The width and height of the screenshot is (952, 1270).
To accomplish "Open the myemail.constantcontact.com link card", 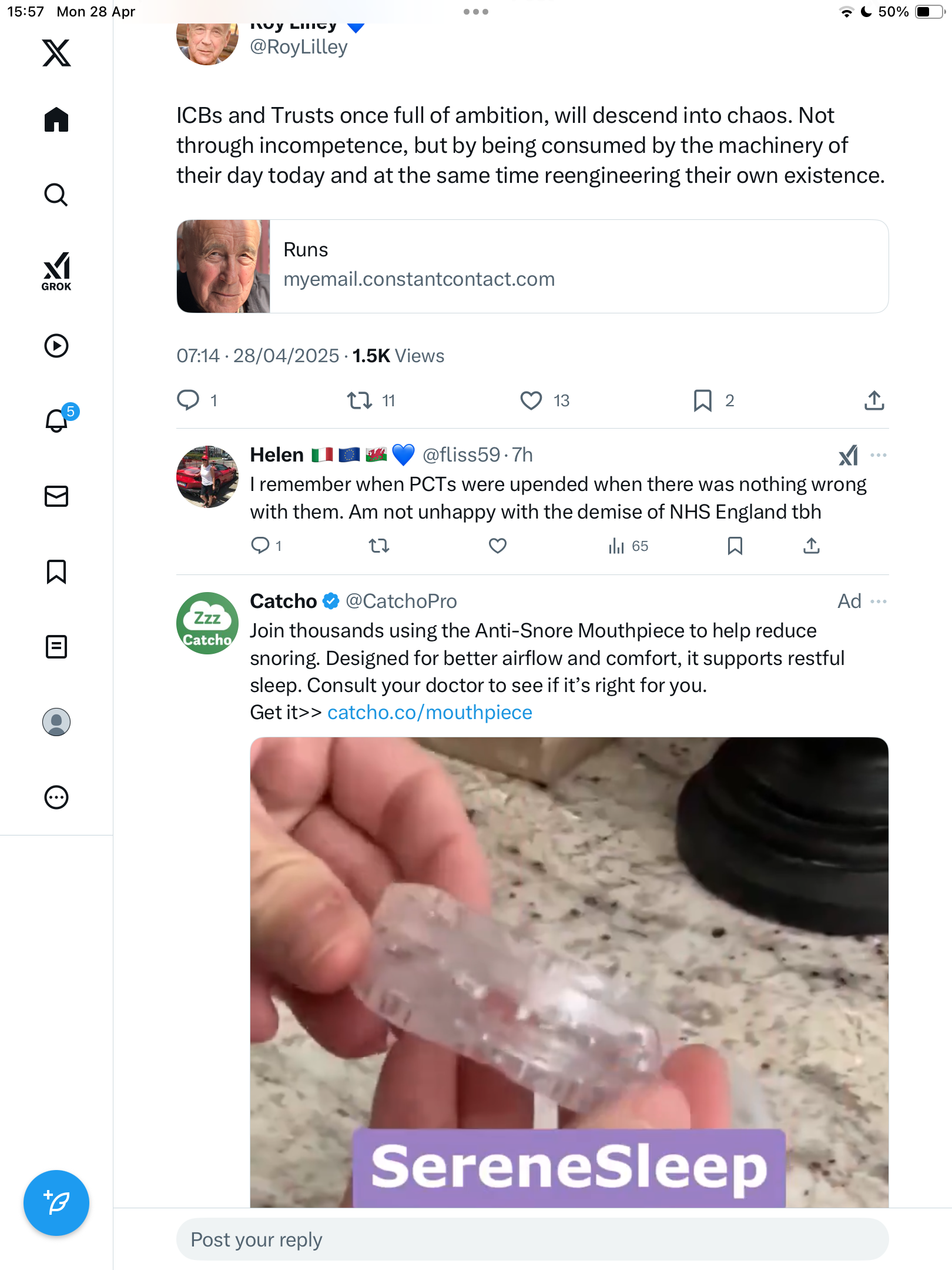I will pyautogui.click(x=532, y=266).
